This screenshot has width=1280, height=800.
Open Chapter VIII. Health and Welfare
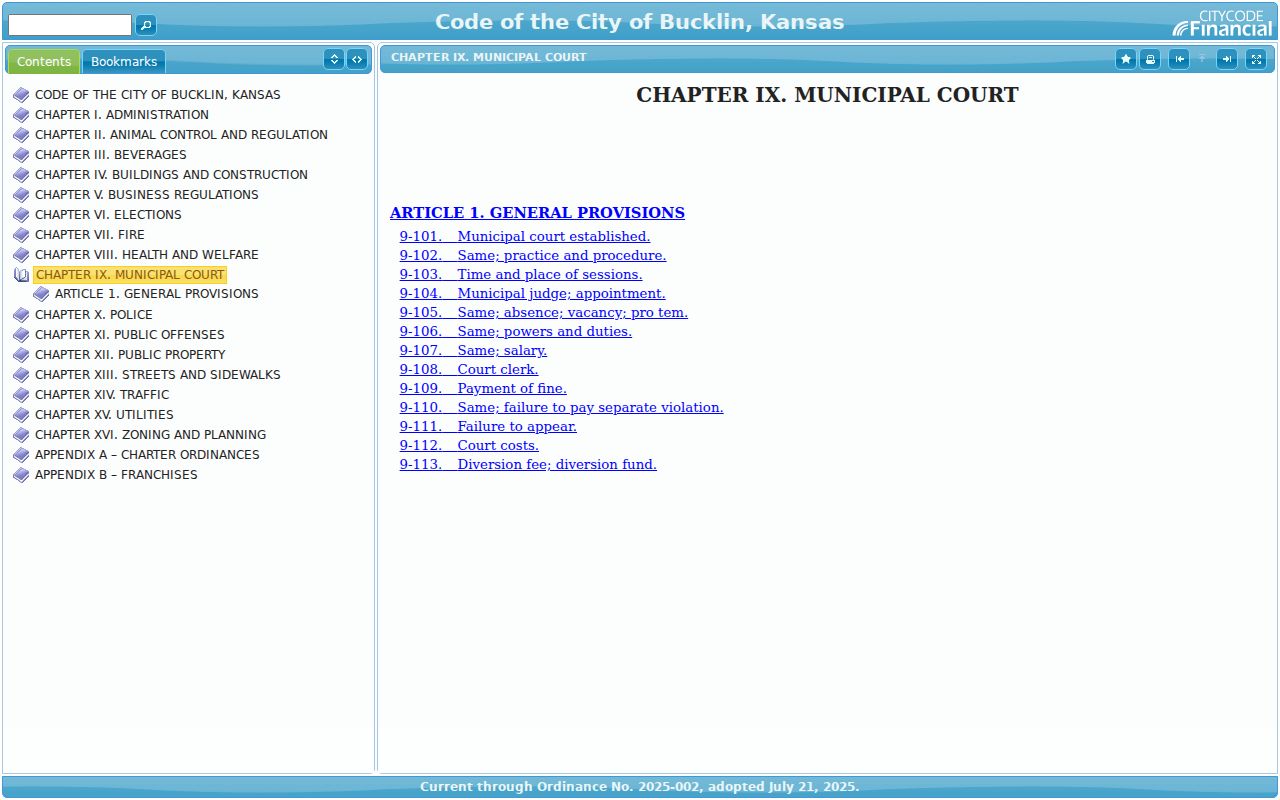pyautogui.click(x=147, y=255)
